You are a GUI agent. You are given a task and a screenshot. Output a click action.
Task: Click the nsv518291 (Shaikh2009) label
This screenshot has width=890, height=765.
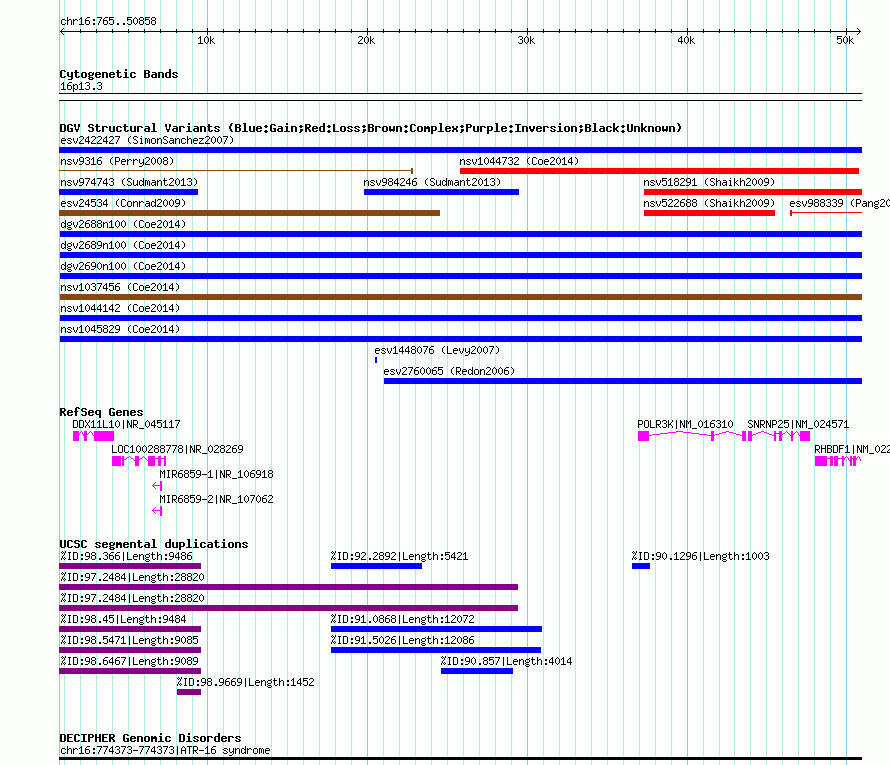[709, 182]
